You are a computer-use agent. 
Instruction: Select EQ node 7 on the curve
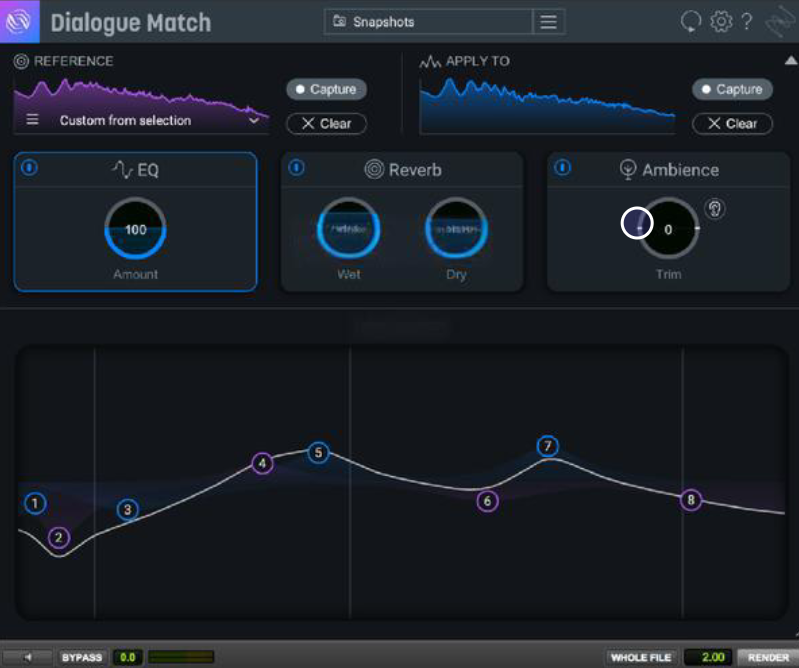[548, 446]
